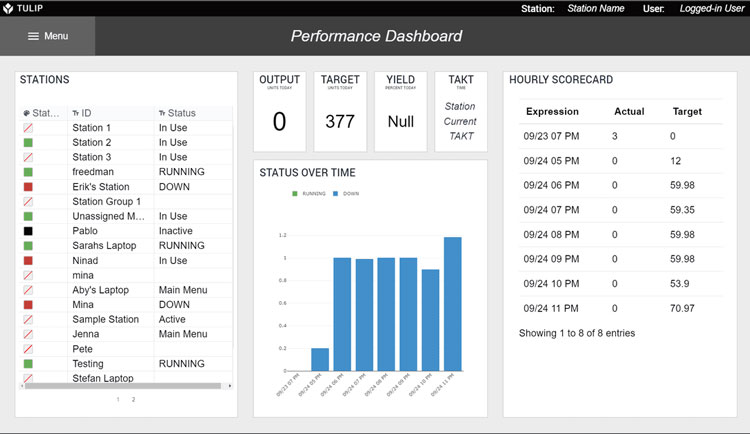Go to stations table page 2

point(133,399)
